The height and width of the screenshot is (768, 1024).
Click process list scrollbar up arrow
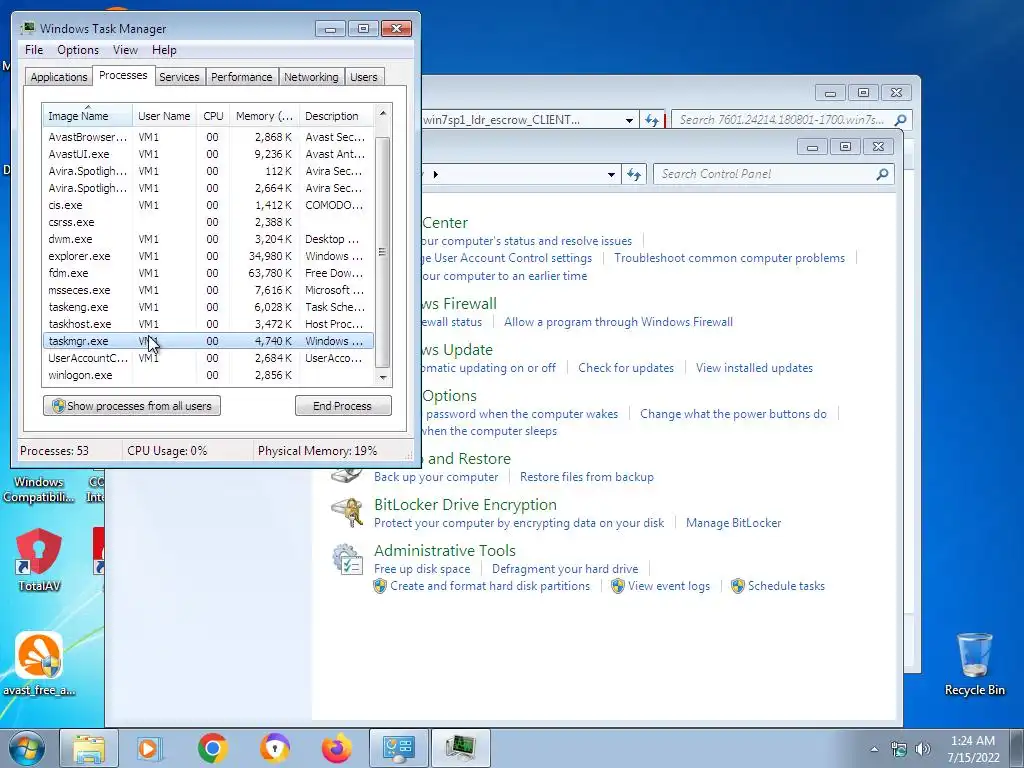383,114
